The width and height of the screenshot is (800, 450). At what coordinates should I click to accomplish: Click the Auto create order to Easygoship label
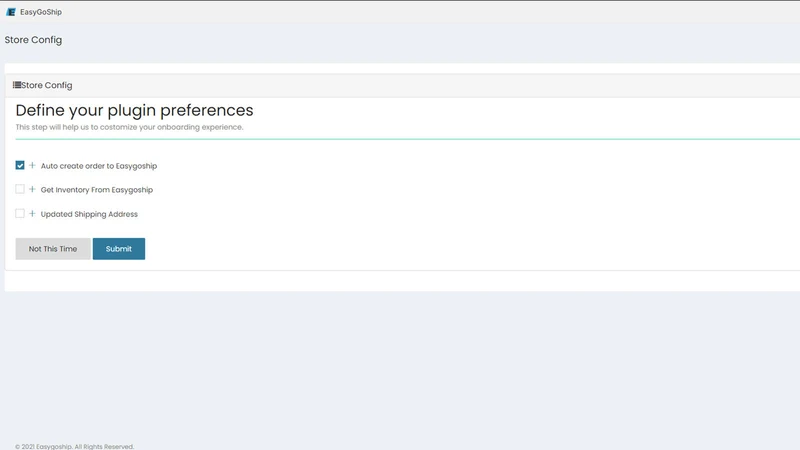click(99, 166)
